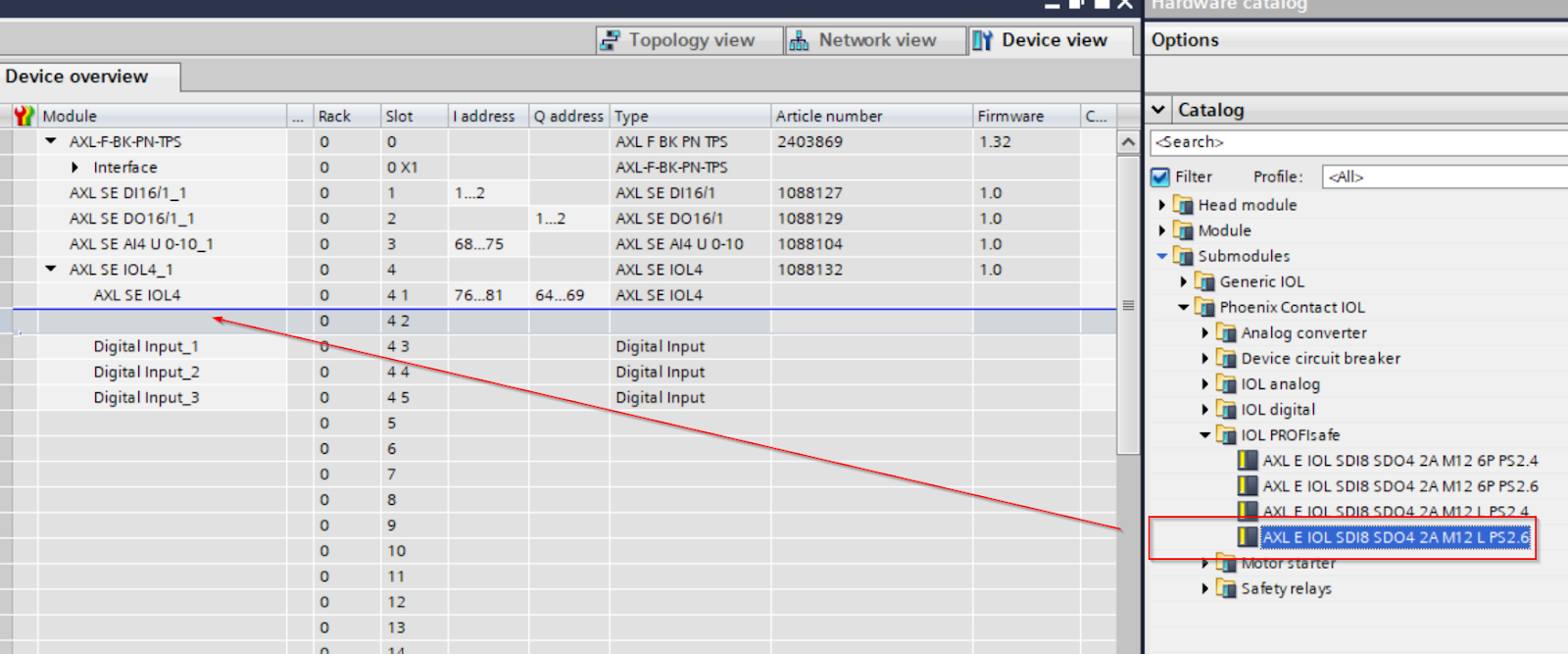Click the catalog Module folder icon
Image resolution: width=1568 pixels, height=654 pixels.
pos(1183,230)
